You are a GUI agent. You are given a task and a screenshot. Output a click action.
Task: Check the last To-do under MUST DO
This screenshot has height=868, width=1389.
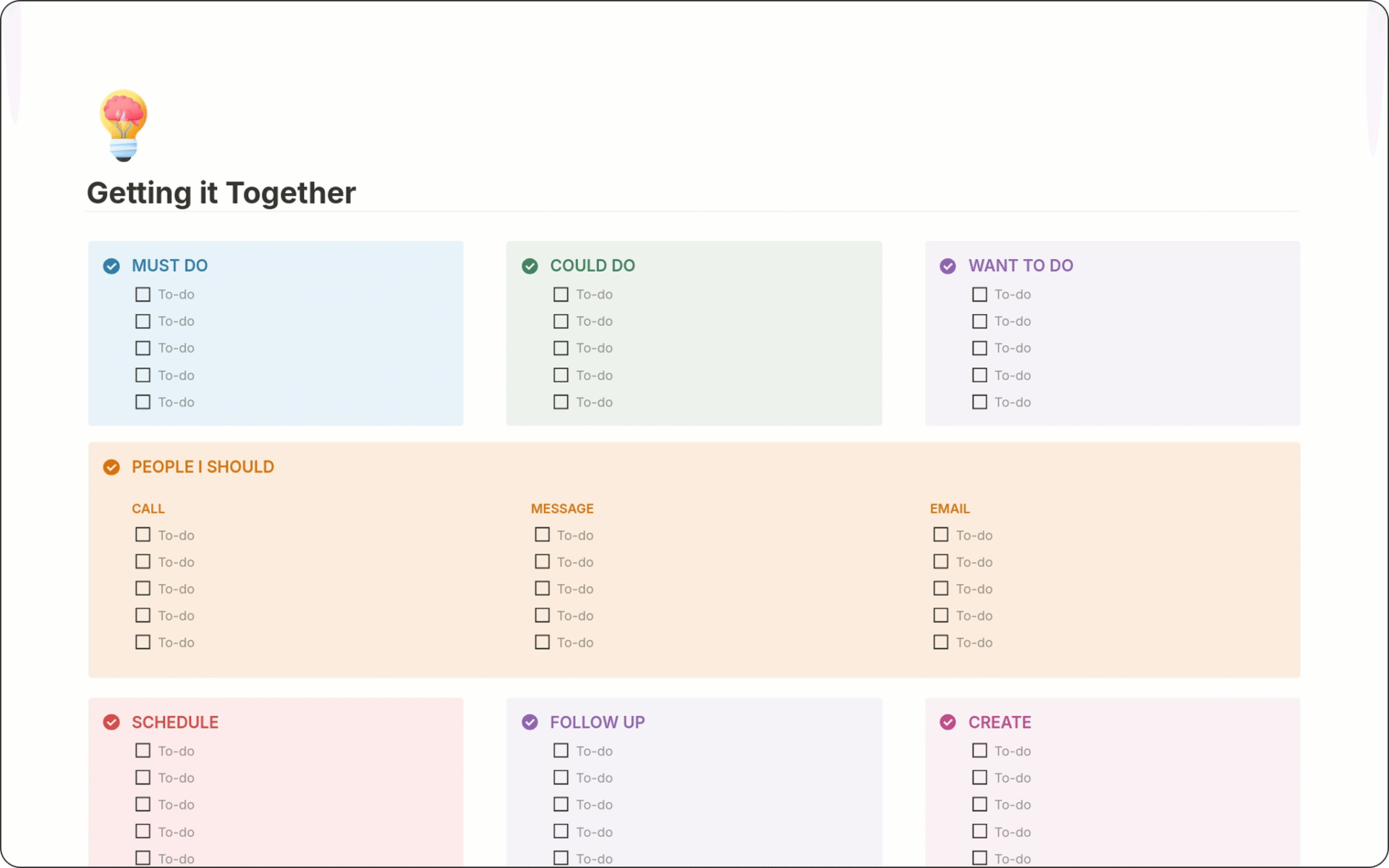pyautogui.click(x=143, y=401)
